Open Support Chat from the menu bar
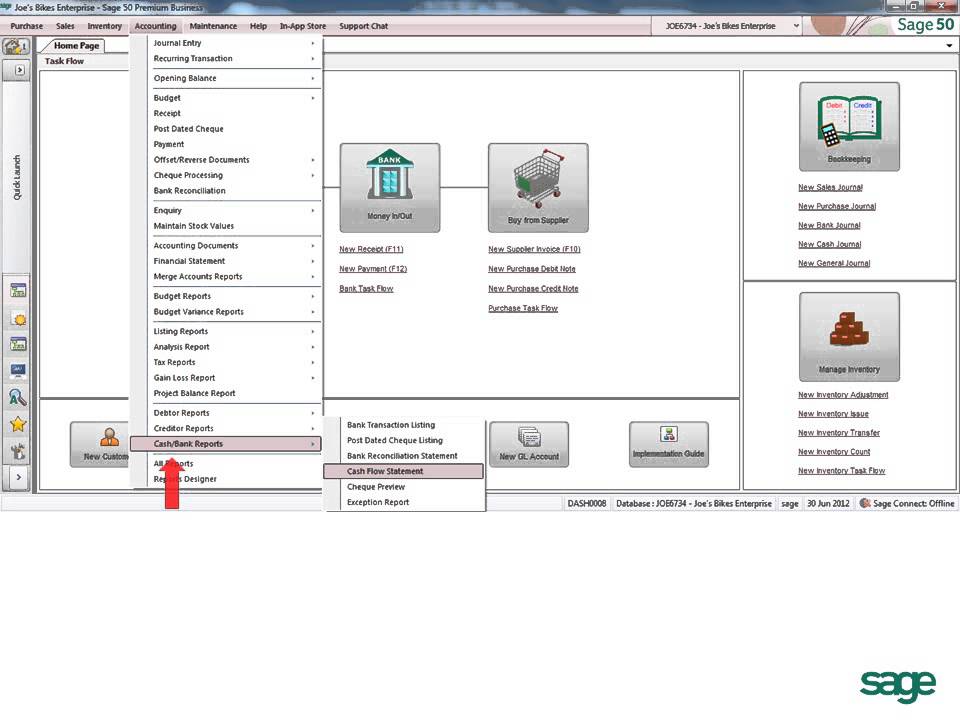 [x=364, y=26]
